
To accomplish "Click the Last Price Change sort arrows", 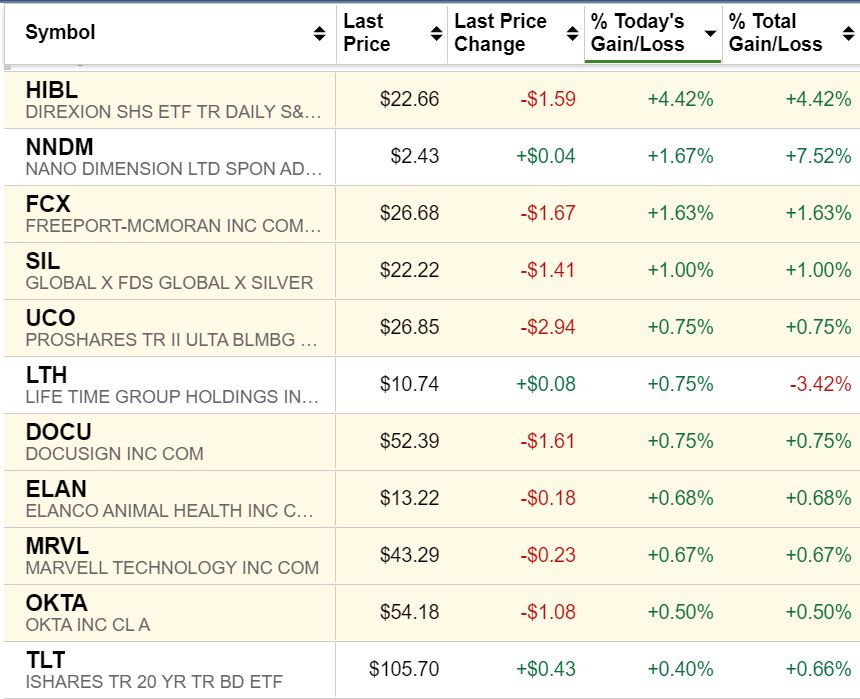I will (x=573, y=33).
